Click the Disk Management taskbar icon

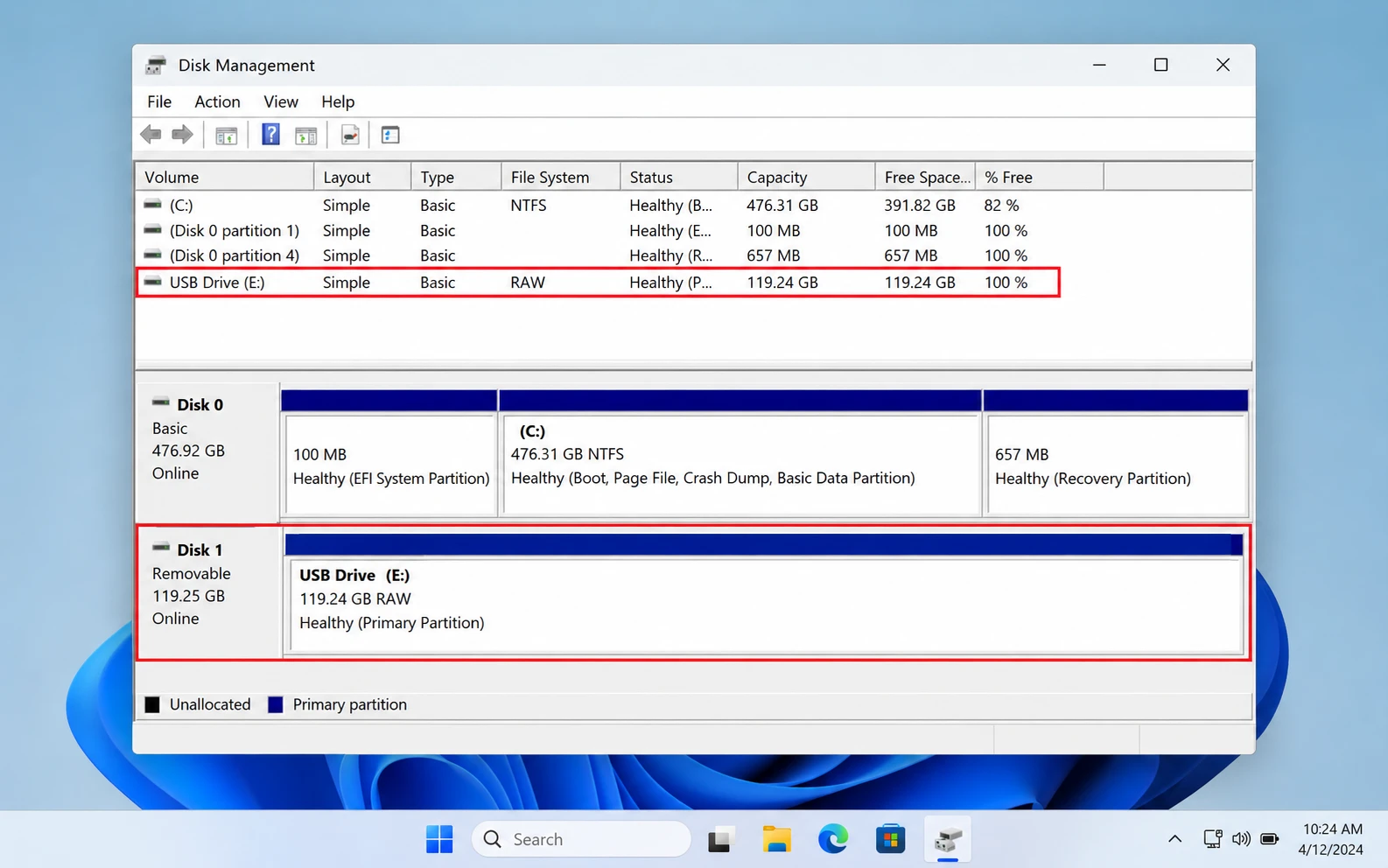pos(948,840)
